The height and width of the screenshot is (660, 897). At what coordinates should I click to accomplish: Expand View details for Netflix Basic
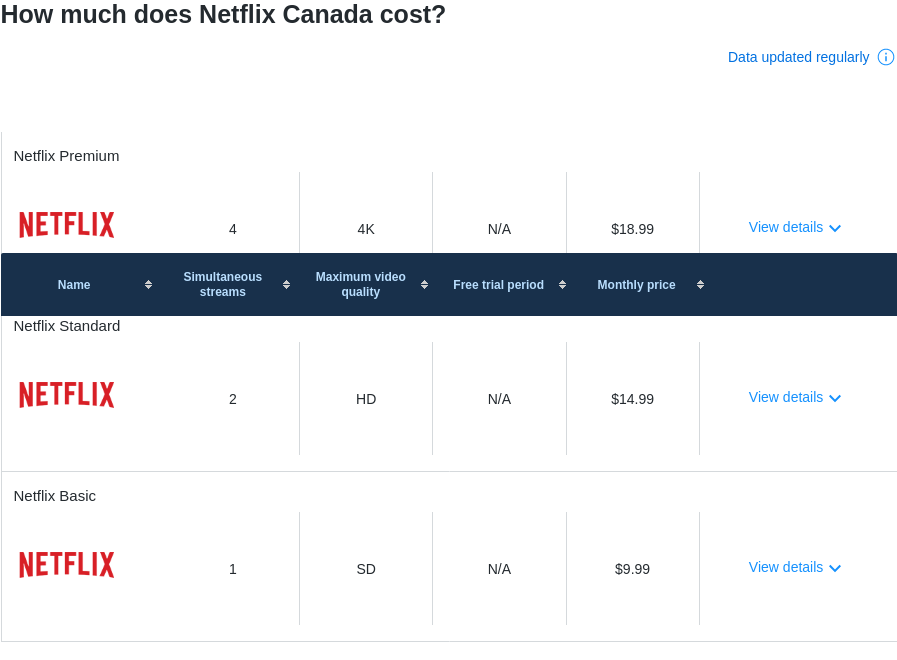(x=795, y=567)
